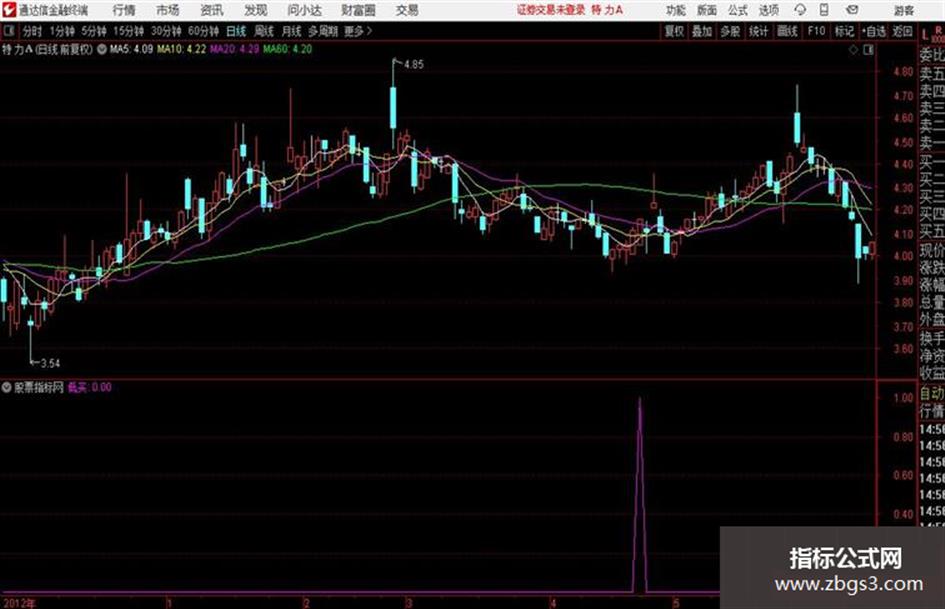Toggle the side panel icon beside the diamond
Viewport: 945px width, 609px height.
(x=868, y=50)
